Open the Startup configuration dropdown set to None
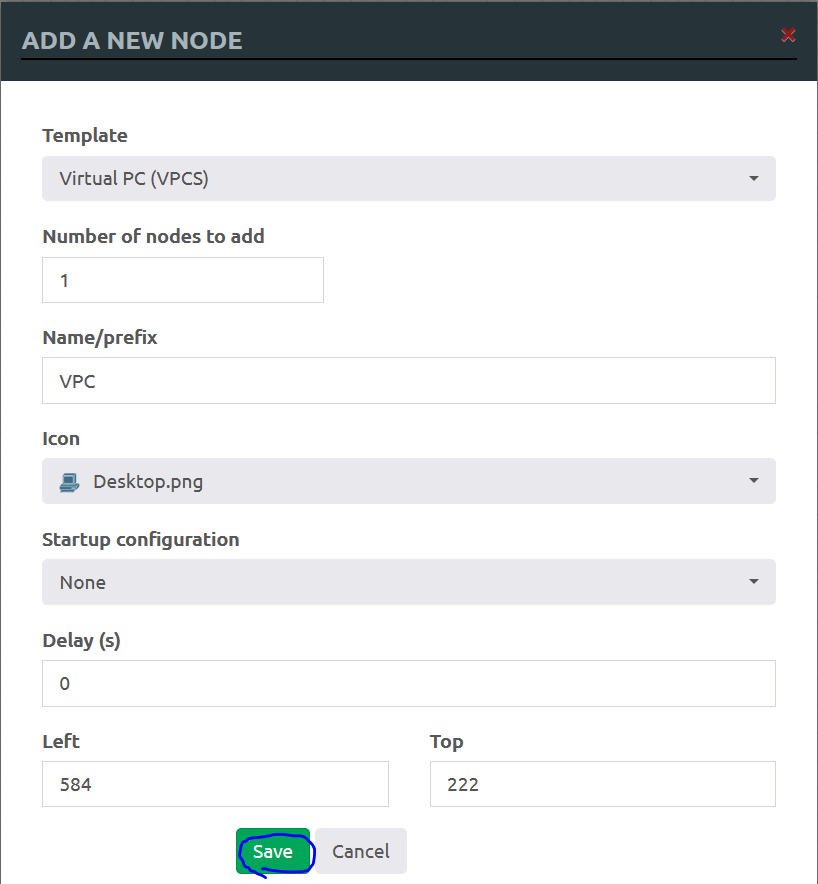 [x=409, y=582]
